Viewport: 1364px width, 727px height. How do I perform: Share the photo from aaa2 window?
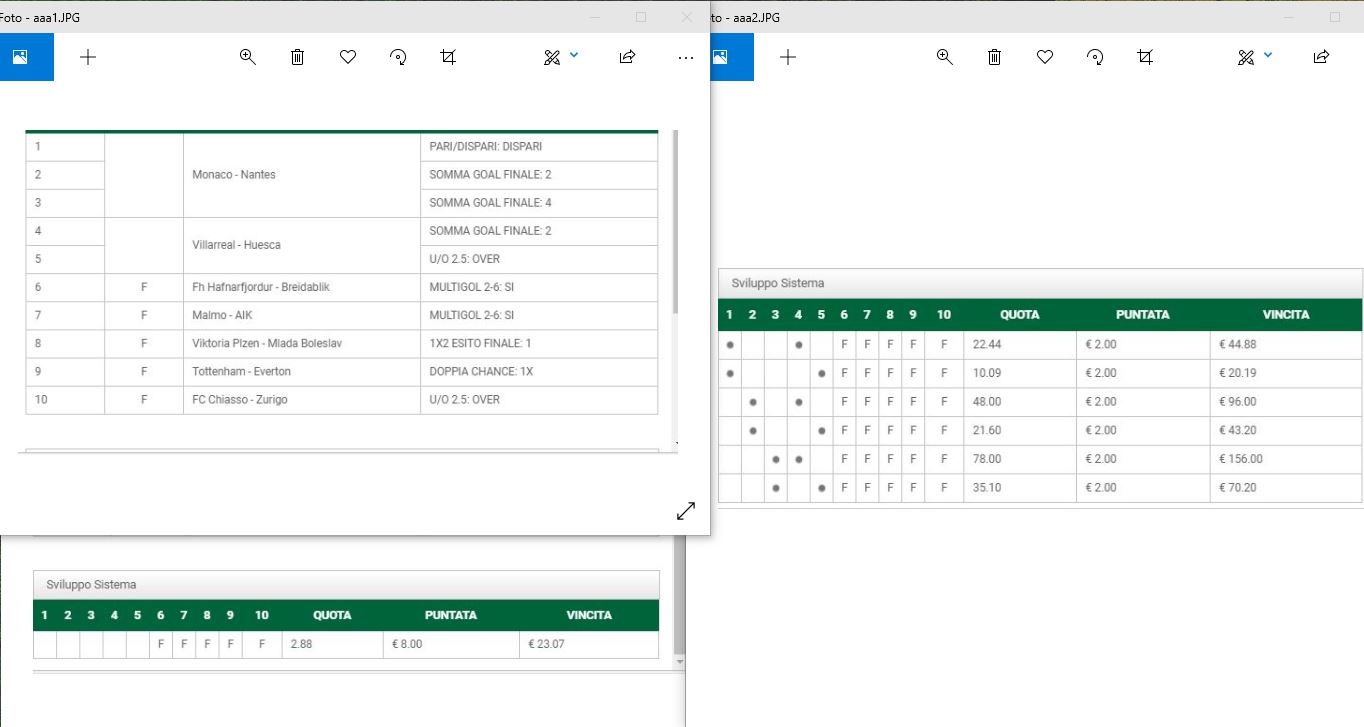(x=1321, y=57)
